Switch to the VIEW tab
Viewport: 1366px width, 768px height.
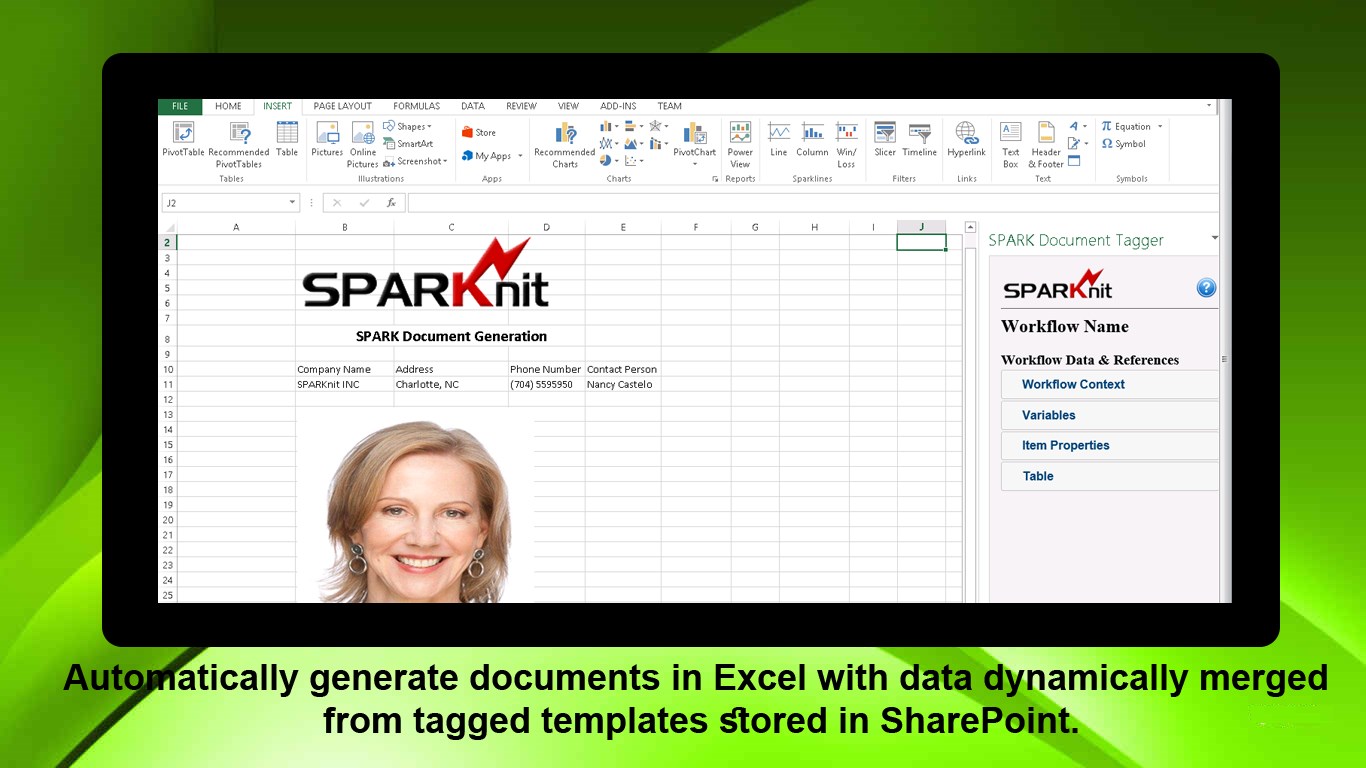point(568,106)
